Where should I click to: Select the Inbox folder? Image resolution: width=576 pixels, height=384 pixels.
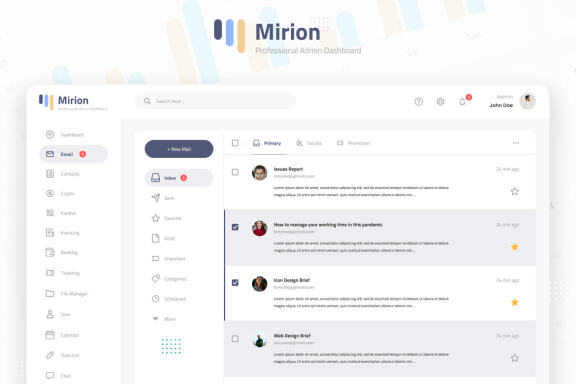[179, 178]
